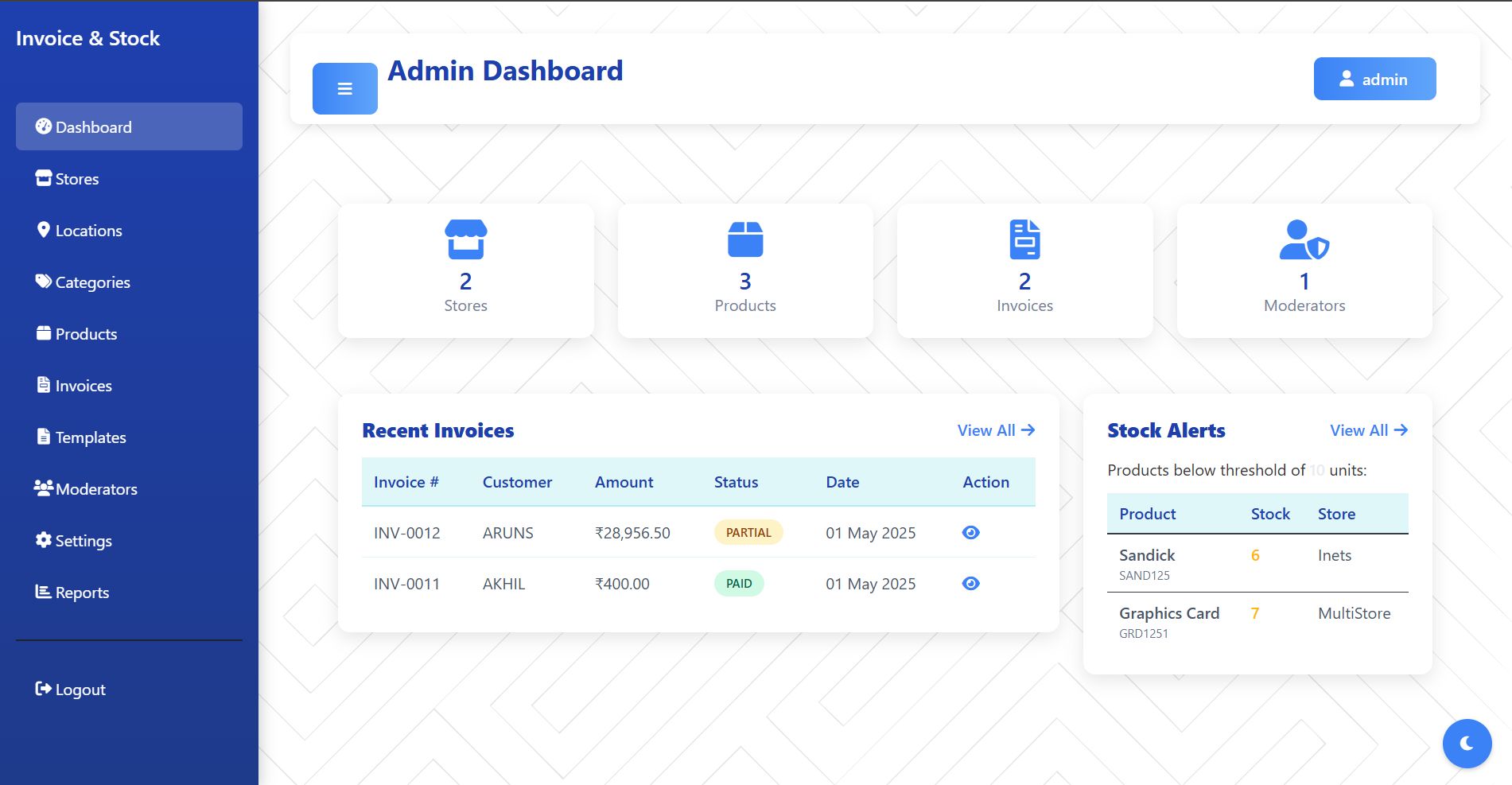This screenshot has width=1512, height=785.
Task: Click View All for Stock Alerts
Action: pos(1369,430)
